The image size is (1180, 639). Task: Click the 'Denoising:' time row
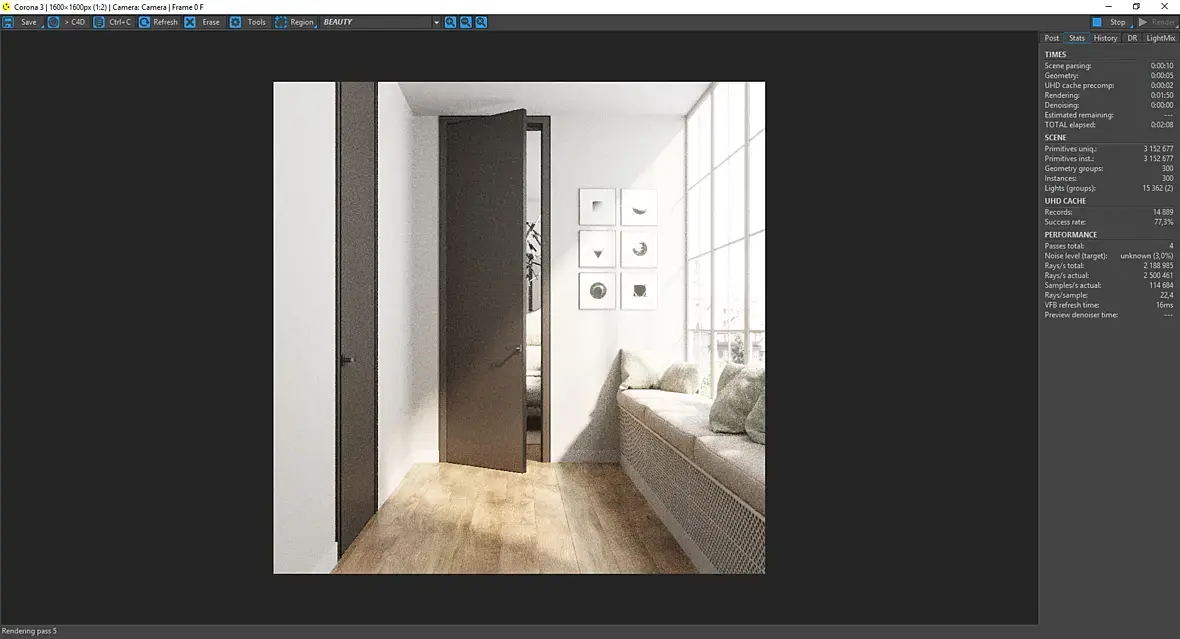click(1109, 105)
